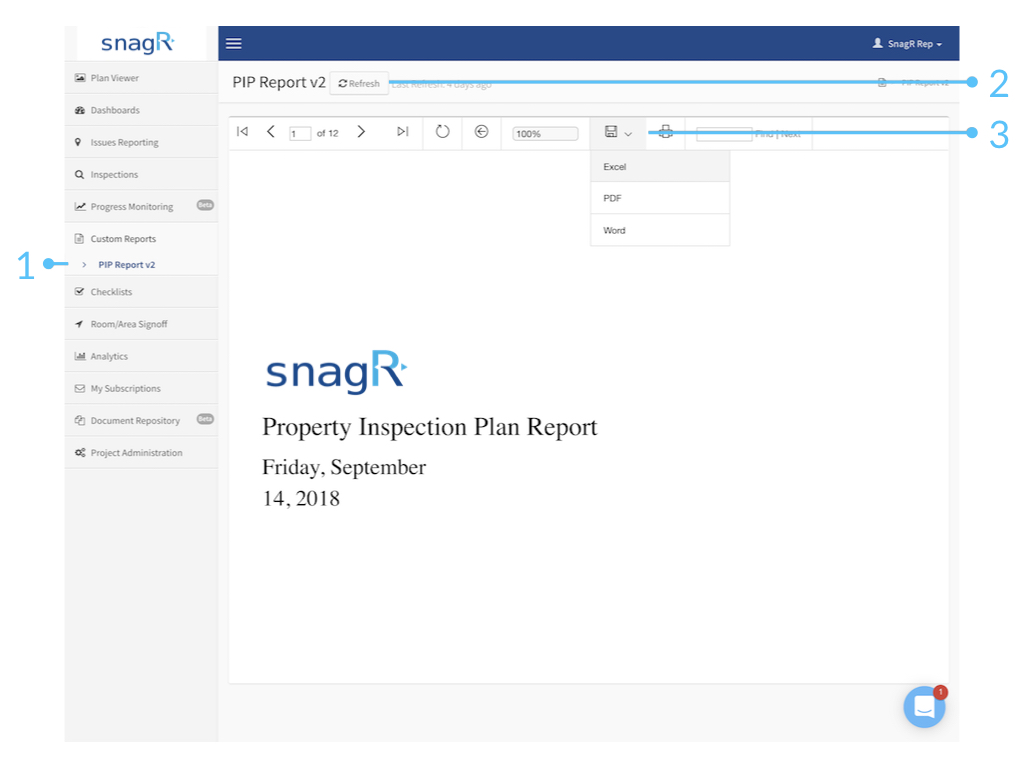
Task: Open Document Repository section
Action: click(141, 421)
